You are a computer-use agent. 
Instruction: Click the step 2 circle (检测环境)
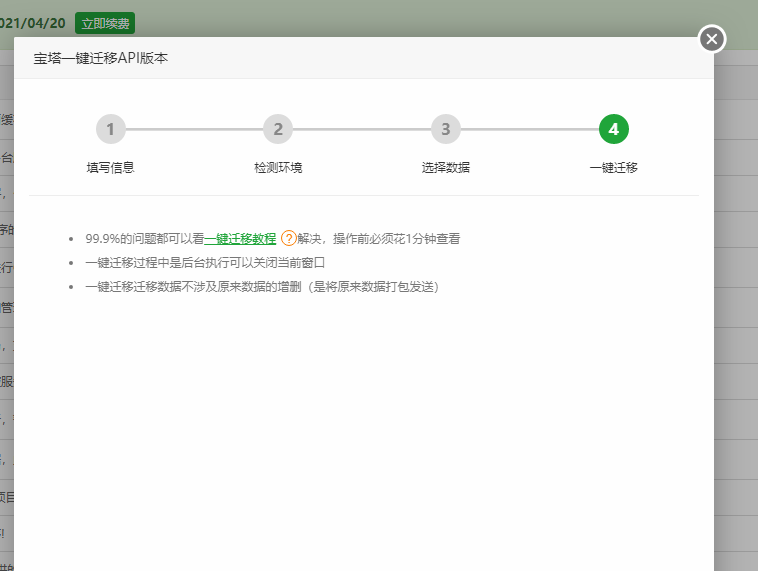pyautogui.click(x=278, y=129)
